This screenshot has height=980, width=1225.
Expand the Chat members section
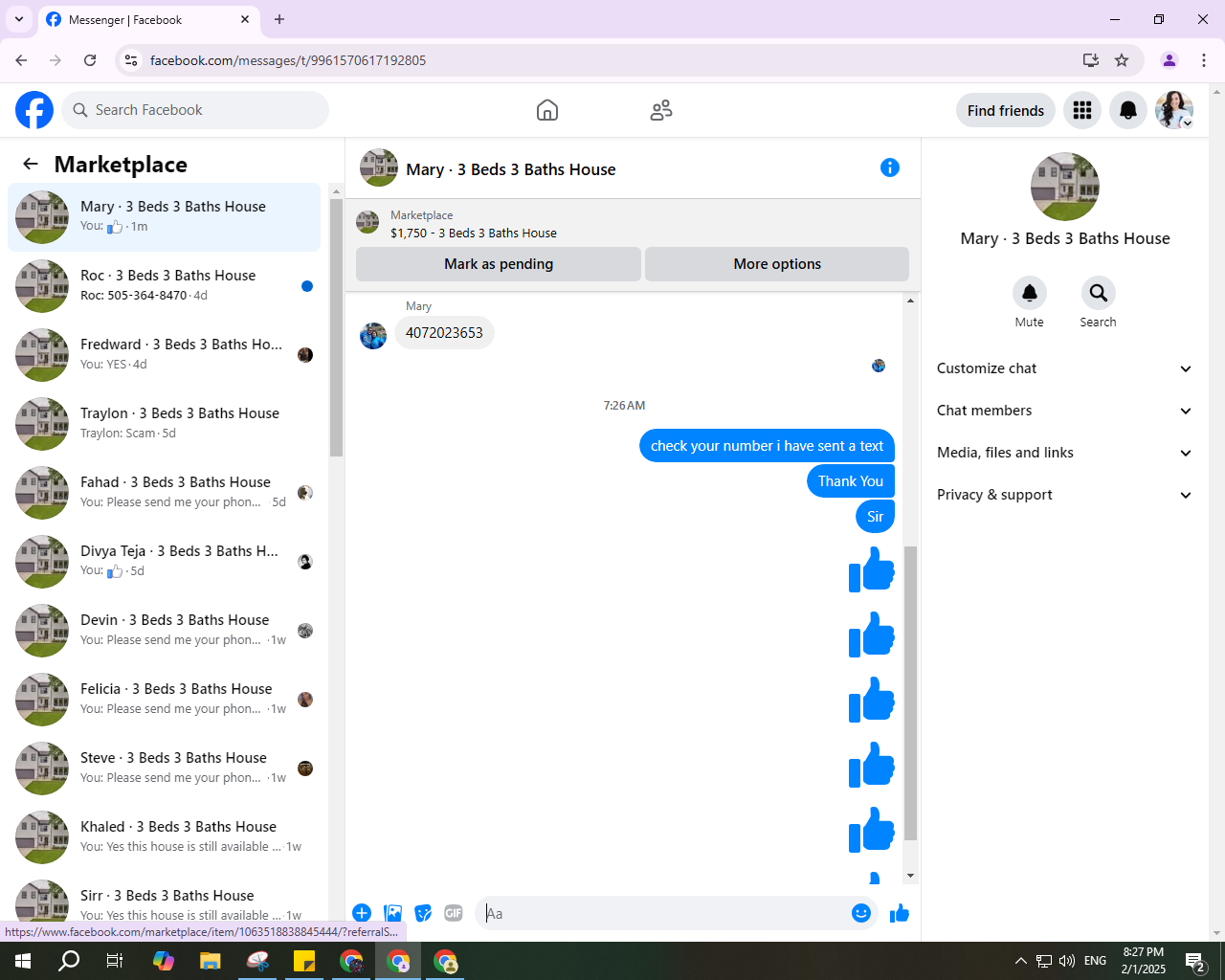[x=1064, y=411]
